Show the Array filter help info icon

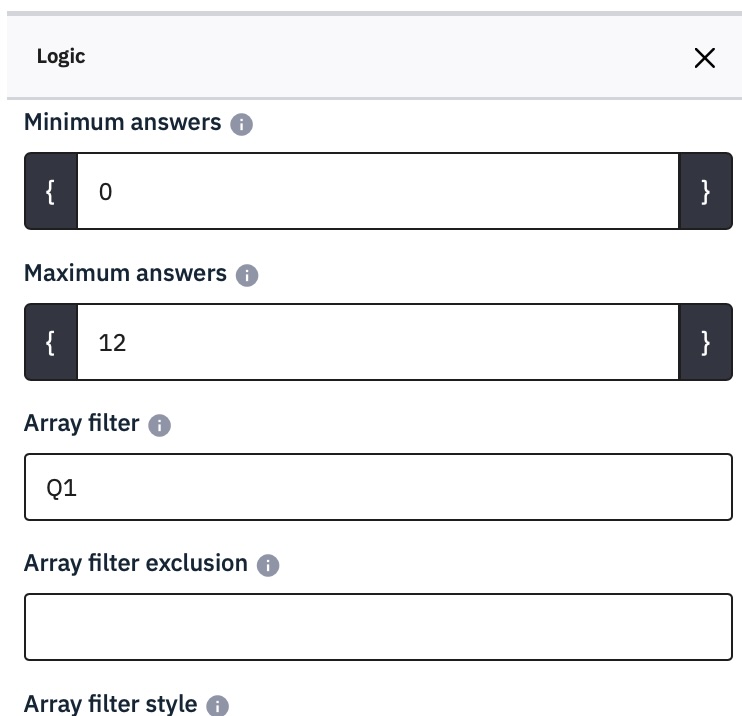(159, 425)
